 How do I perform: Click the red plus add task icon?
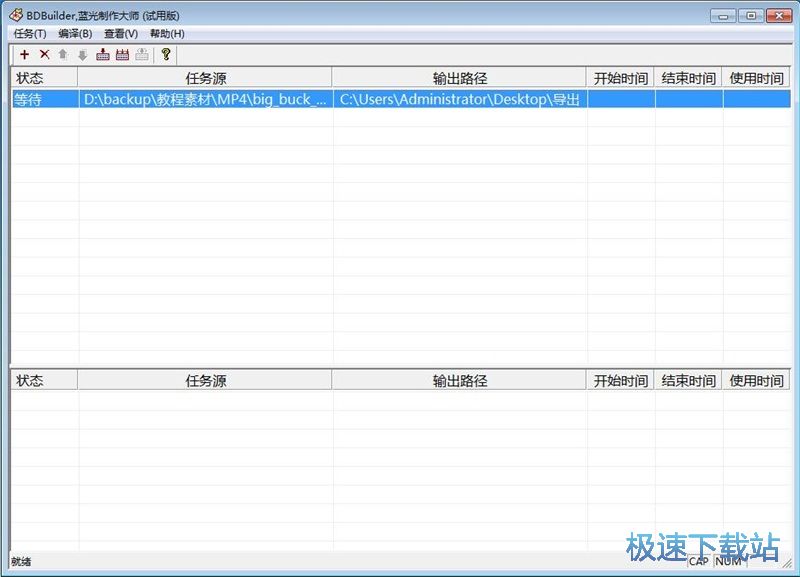(24, 55)
